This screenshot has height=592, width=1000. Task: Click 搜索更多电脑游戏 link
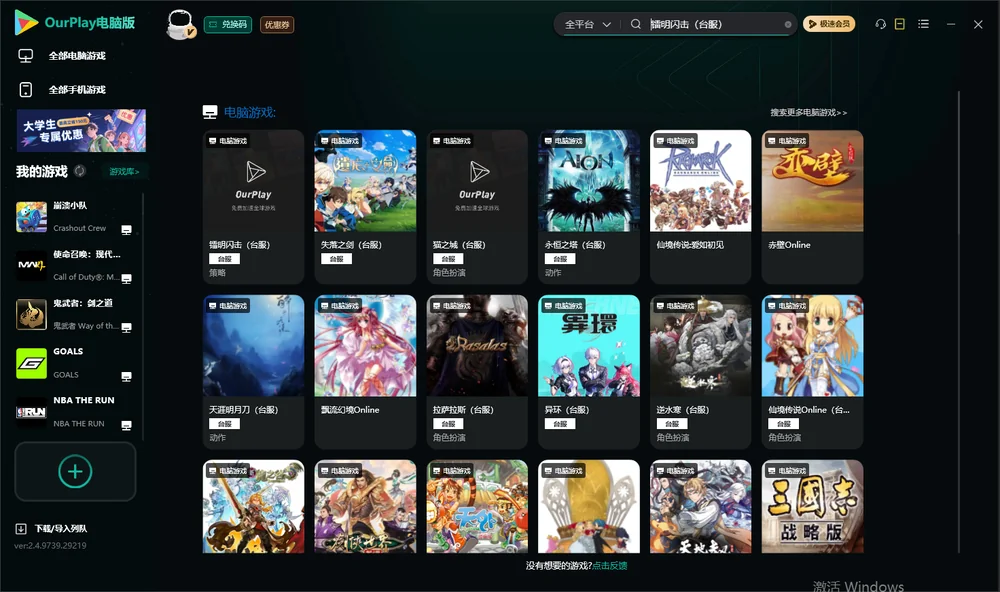pyautogui.click(x=808, y=113)
